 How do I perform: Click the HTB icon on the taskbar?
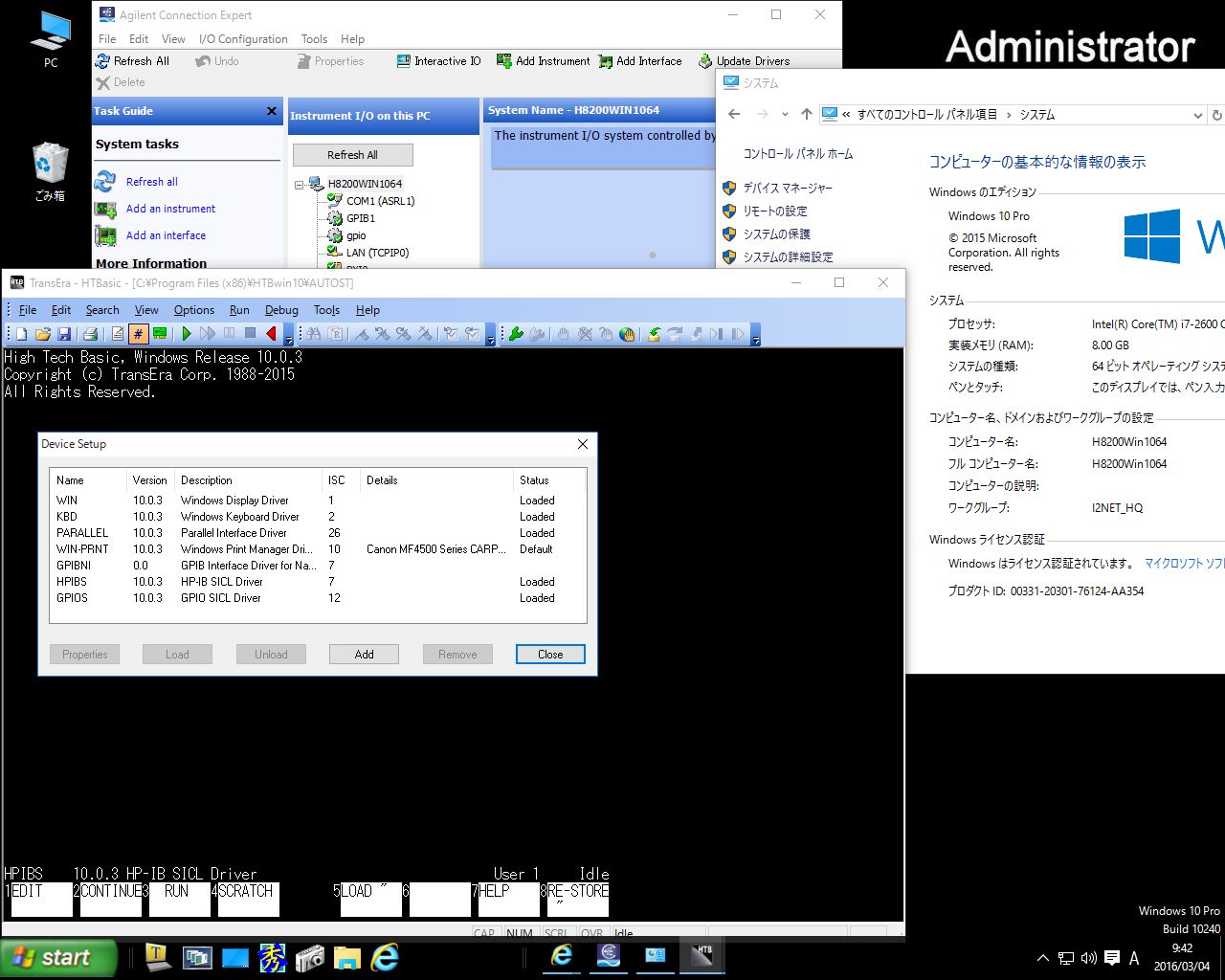click(x=702, y=956)
